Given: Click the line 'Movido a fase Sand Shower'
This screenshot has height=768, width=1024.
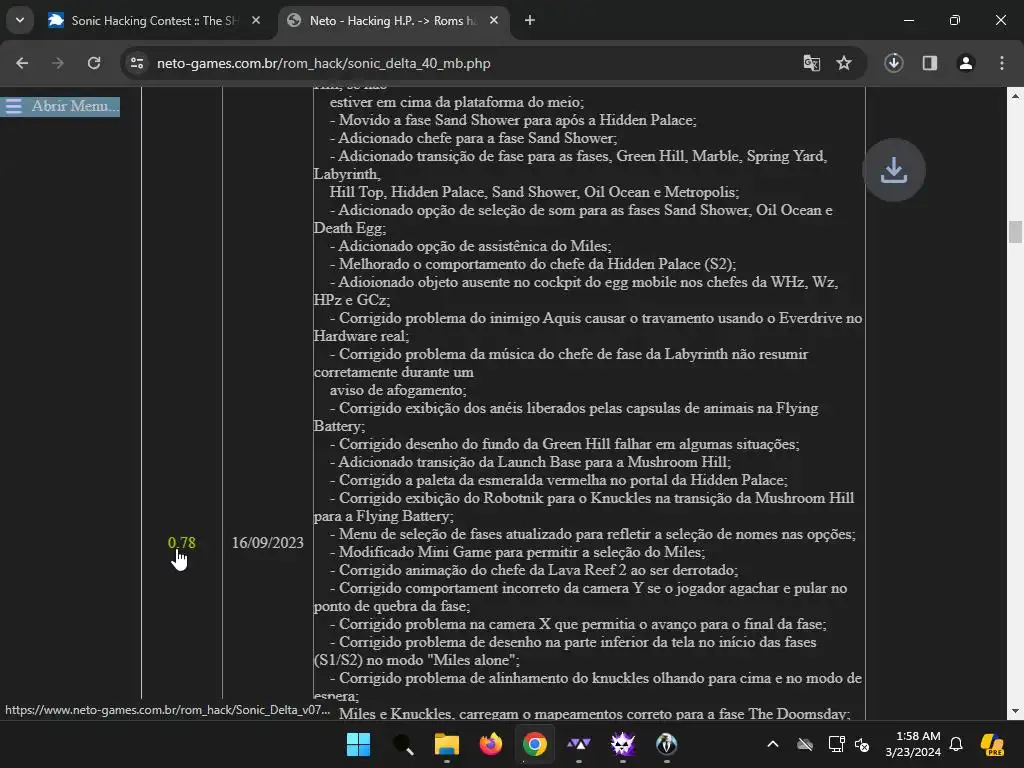Looking at the screenshot, I should point(513,120).
